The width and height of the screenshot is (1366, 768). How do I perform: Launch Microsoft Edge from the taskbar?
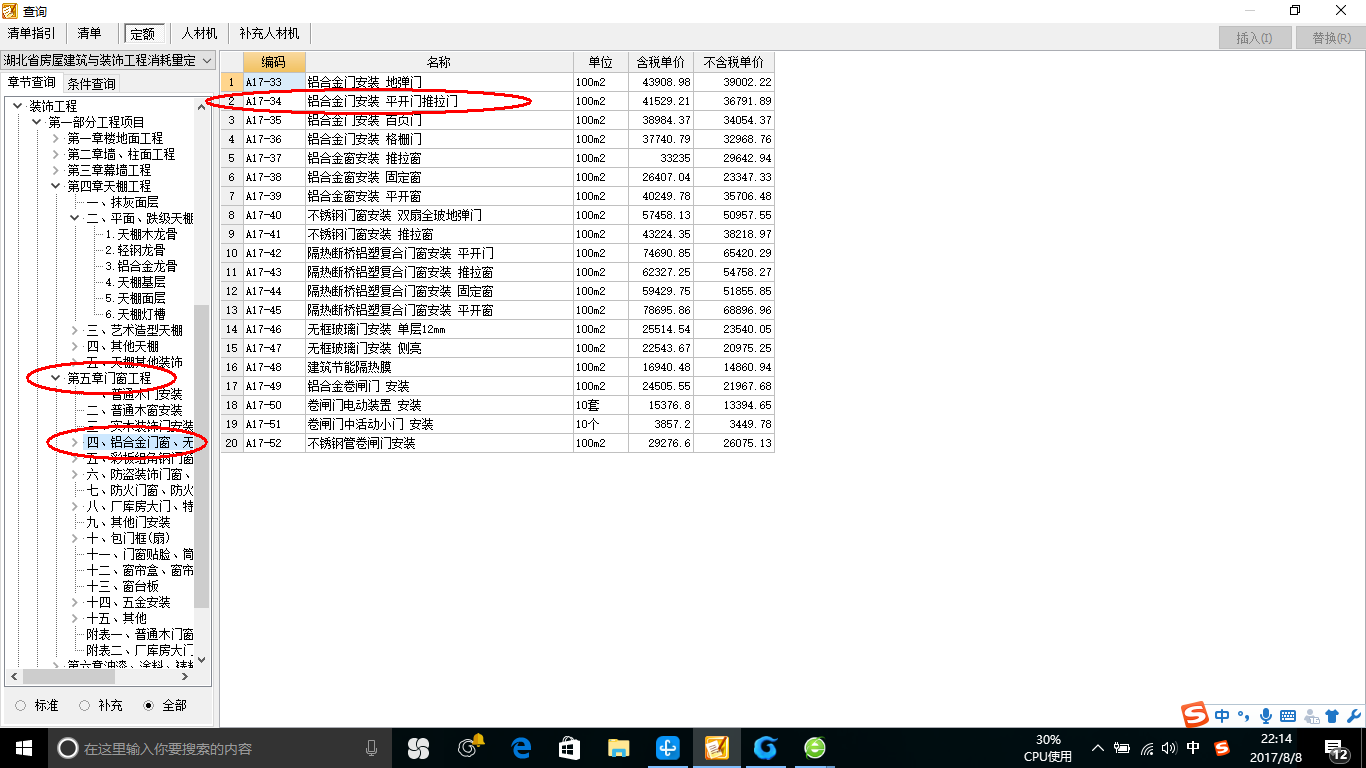[x=520, y=747]
